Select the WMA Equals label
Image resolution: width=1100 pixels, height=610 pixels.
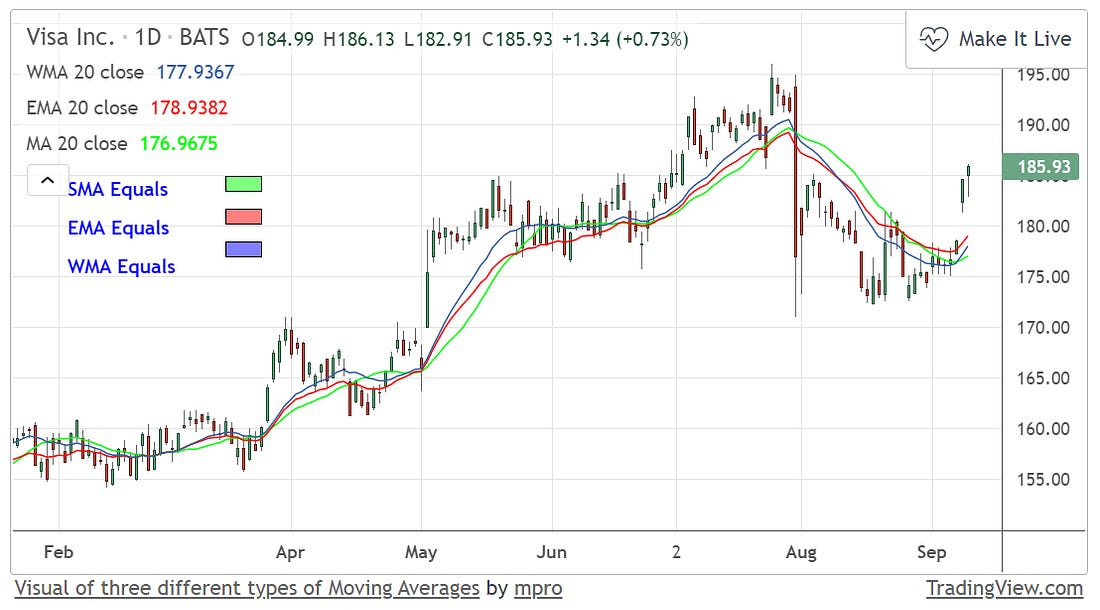click(121, 266)
